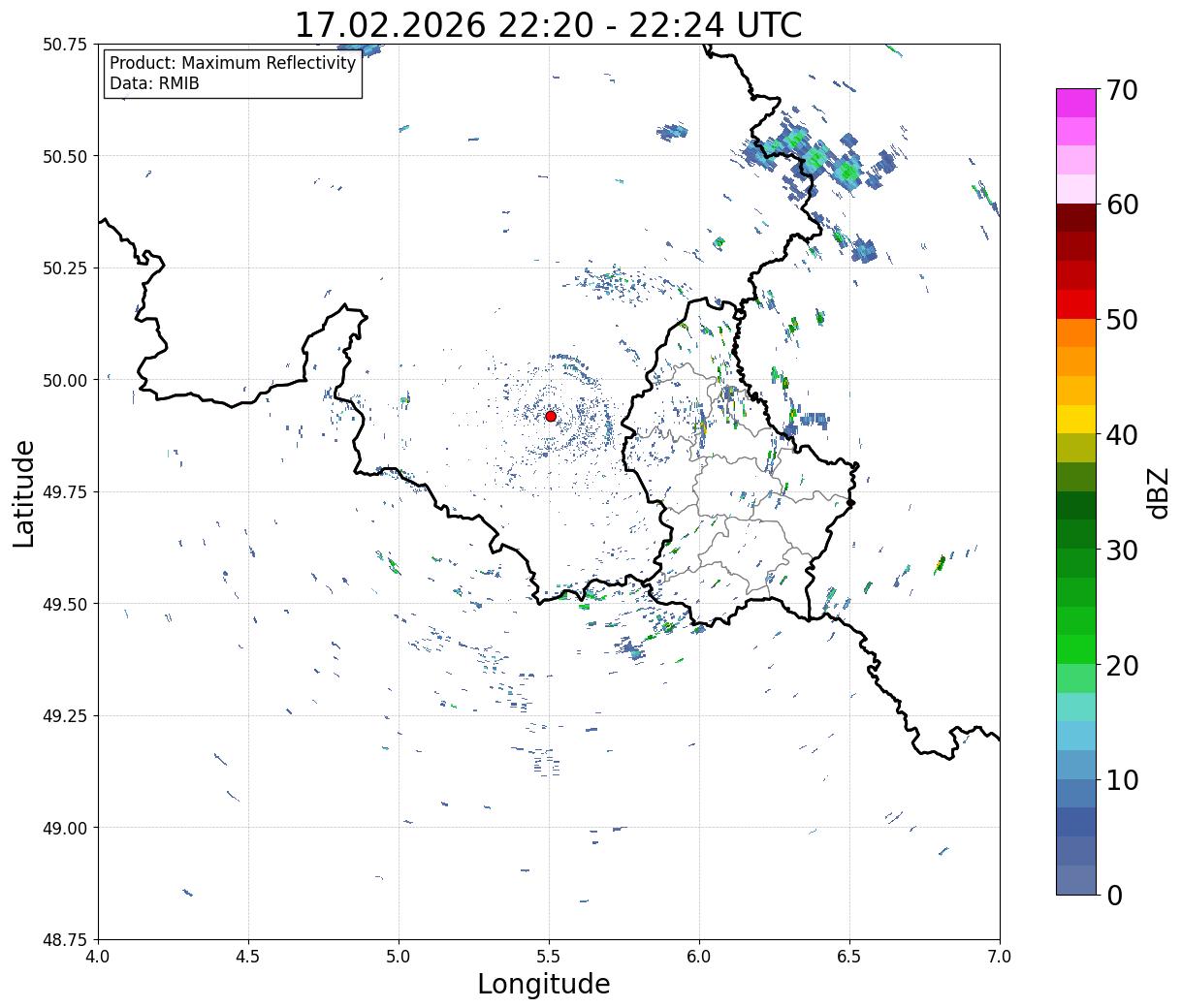
Task: Click the longitude tick label 5.5
Action: point(549,957)
